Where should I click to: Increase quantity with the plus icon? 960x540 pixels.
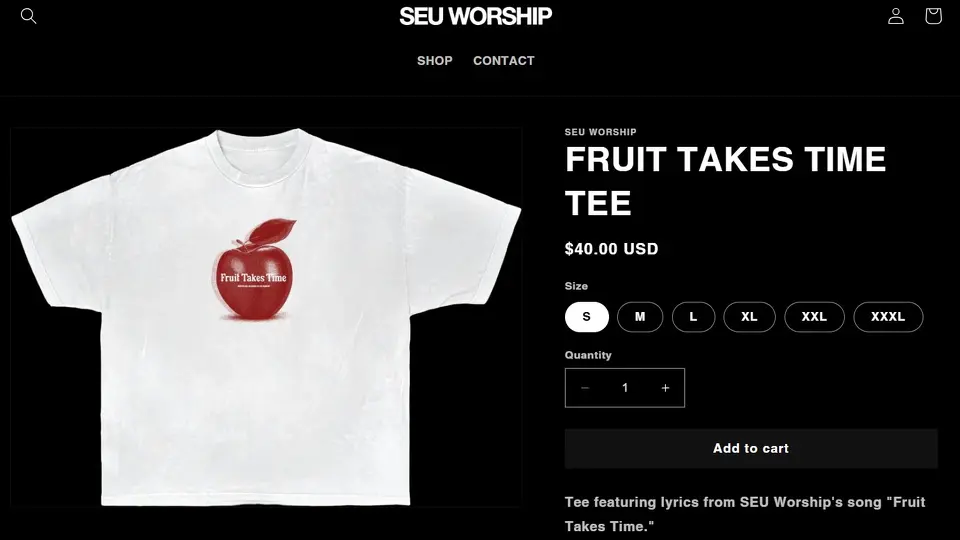[x=666, y=388]
